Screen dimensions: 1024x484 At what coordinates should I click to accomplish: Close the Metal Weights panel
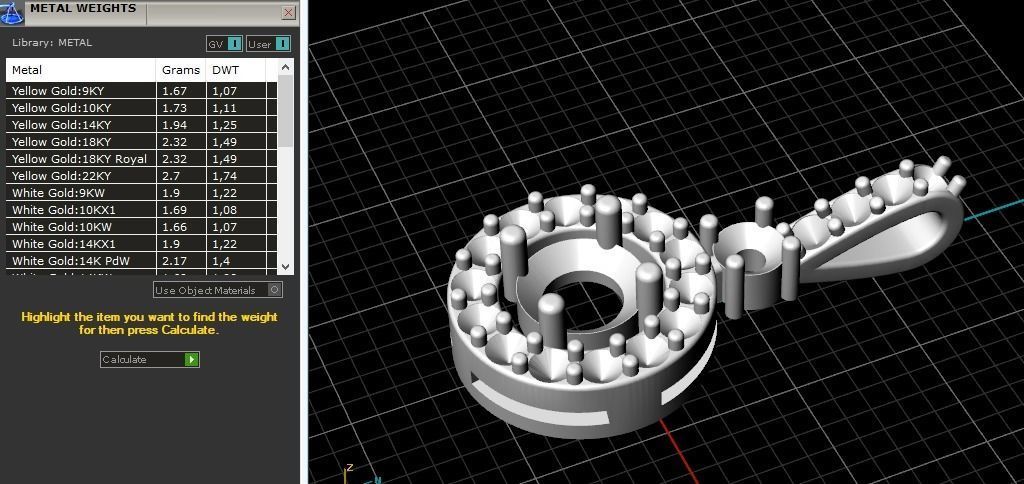[288, 12]
